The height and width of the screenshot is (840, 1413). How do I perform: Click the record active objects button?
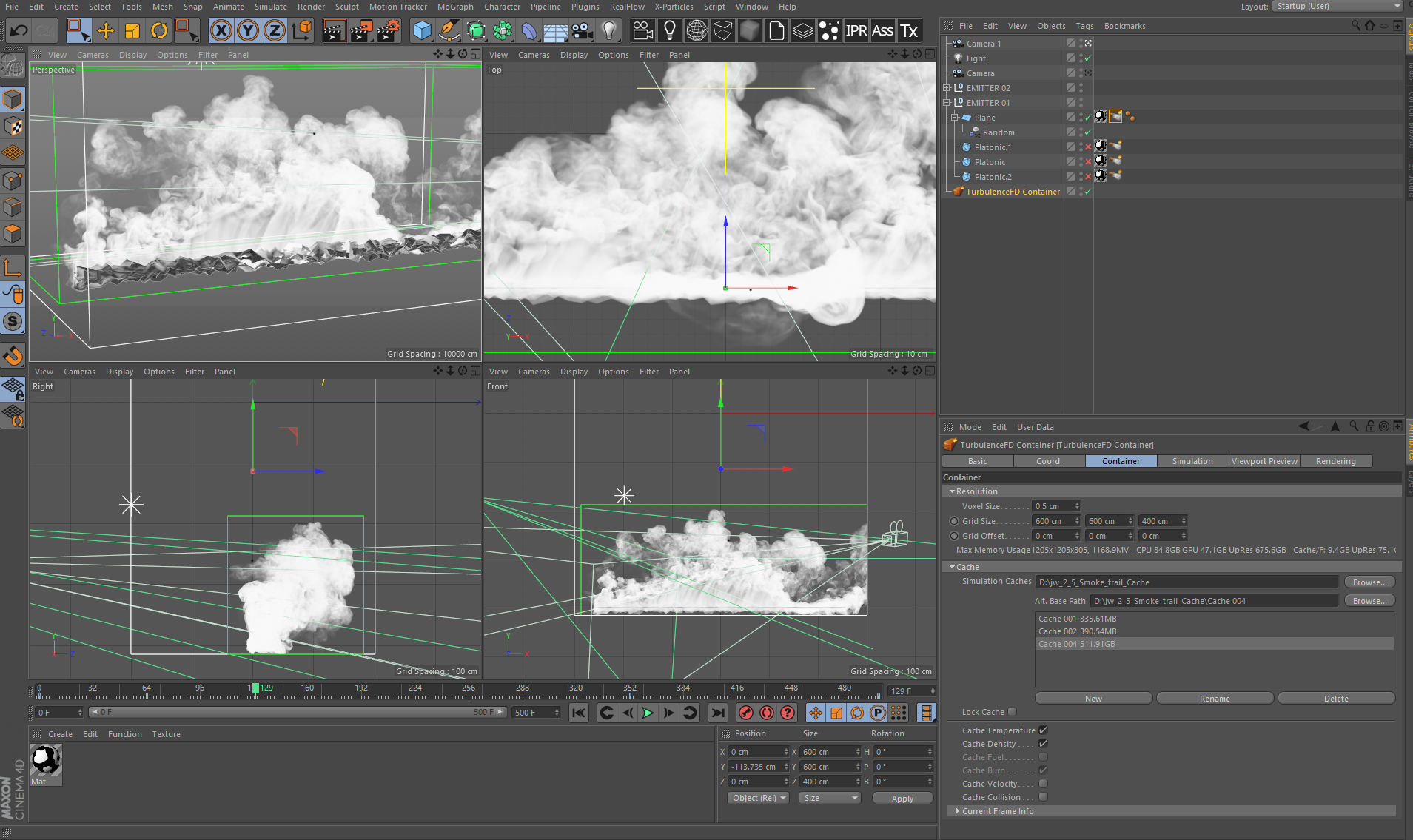746,713
